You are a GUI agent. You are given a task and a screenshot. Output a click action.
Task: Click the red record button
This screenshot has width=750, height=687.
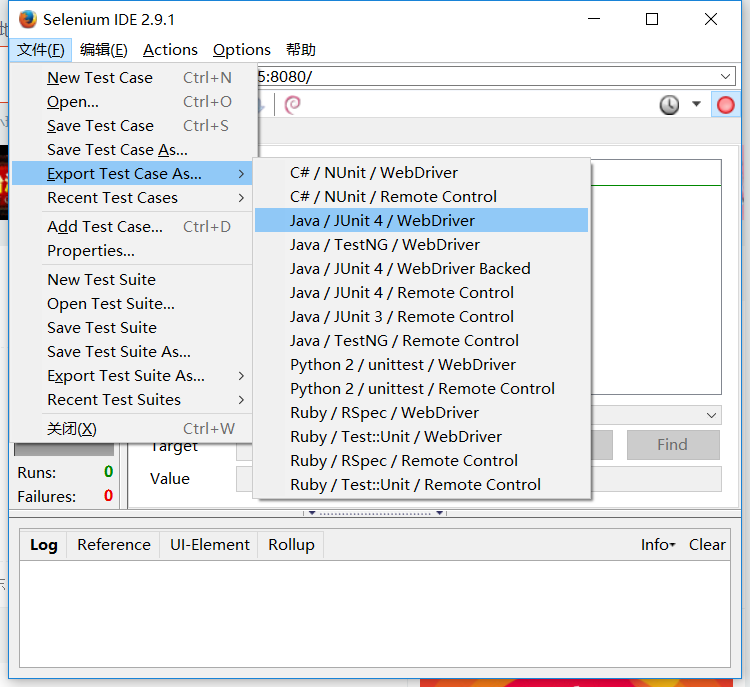click(725, 105)
